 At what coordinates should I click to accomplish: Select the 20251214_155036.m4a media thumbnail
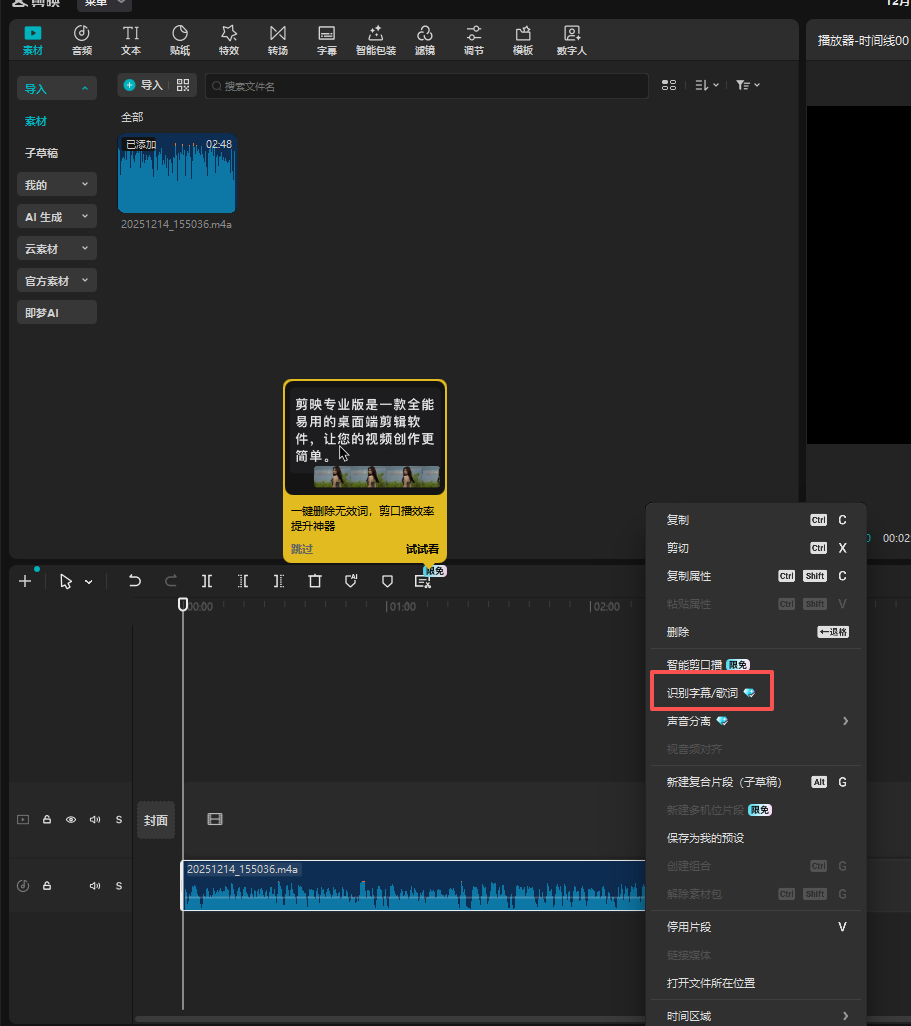(177, 173)
